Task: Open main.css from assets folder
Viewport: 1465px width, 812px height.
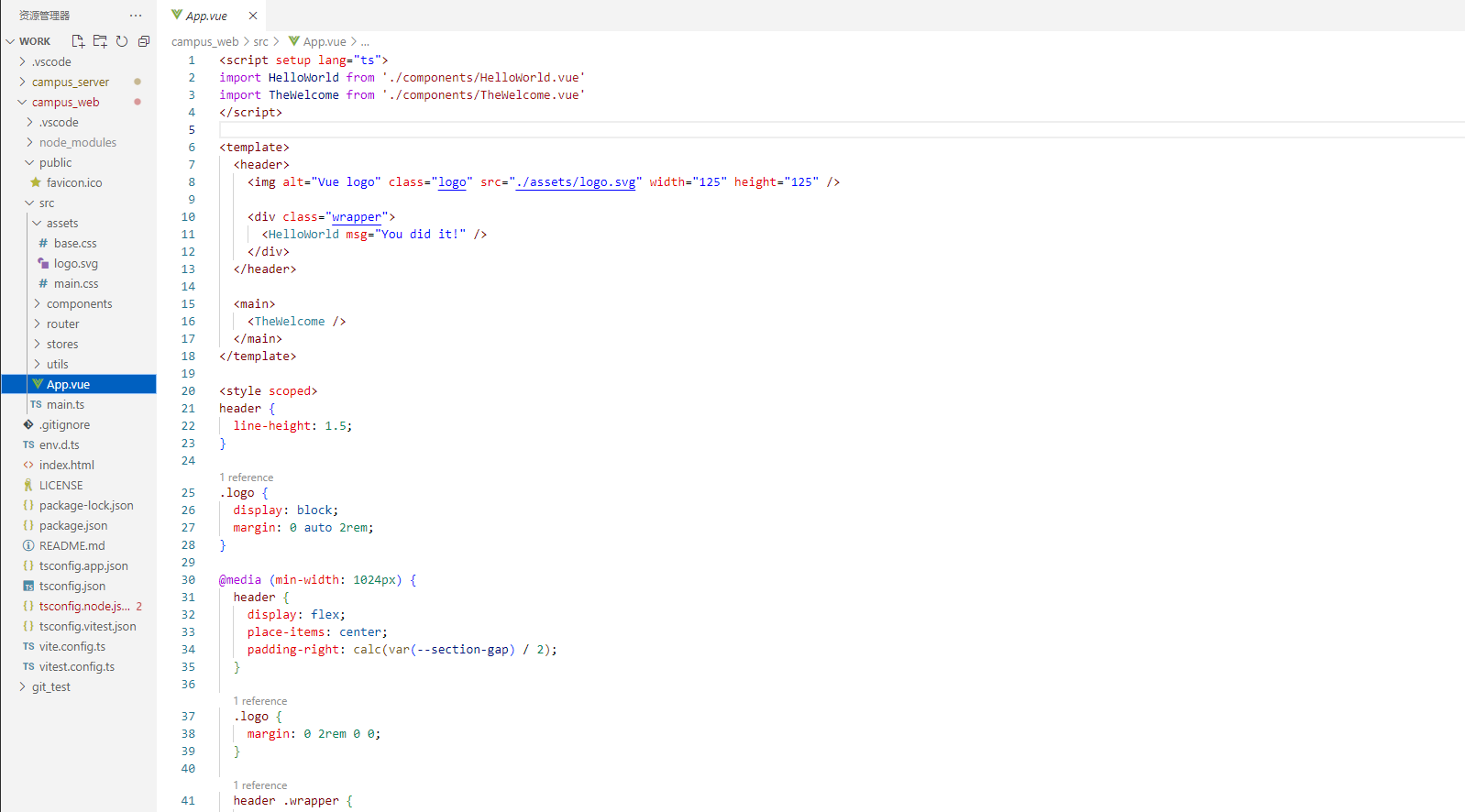Action: tap(76, 284)
